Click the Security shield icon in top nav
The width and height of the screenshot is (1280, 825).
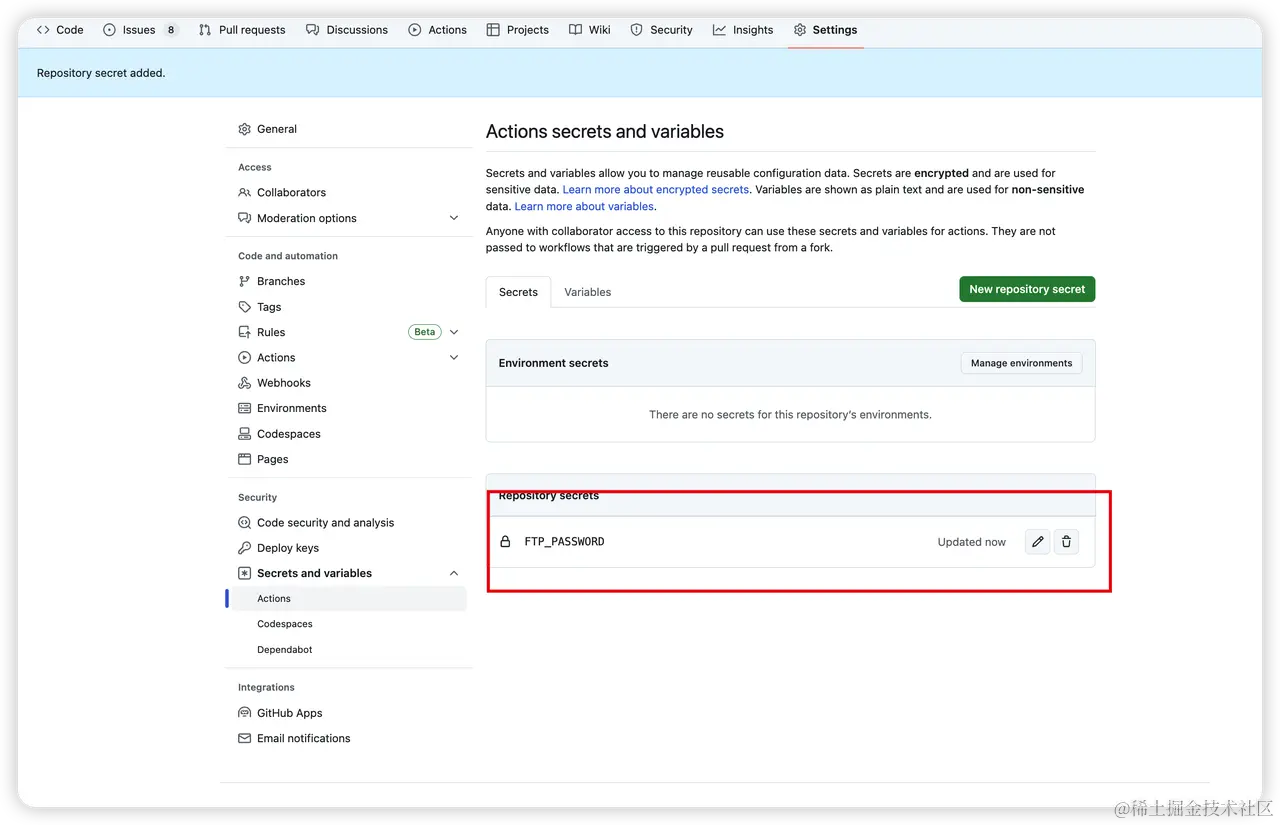coord(637,30)
